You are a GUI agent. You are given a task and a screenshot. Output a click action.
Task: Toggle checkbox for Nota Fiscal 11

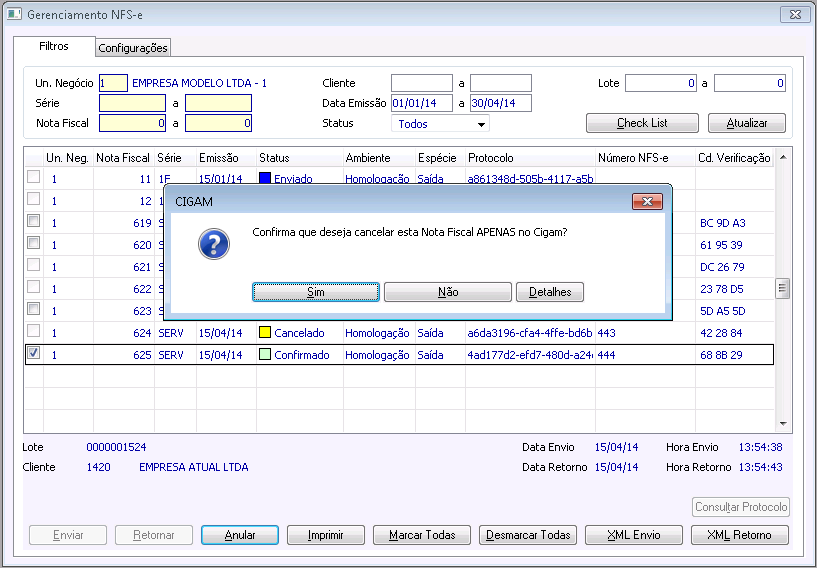click(33, 177)
